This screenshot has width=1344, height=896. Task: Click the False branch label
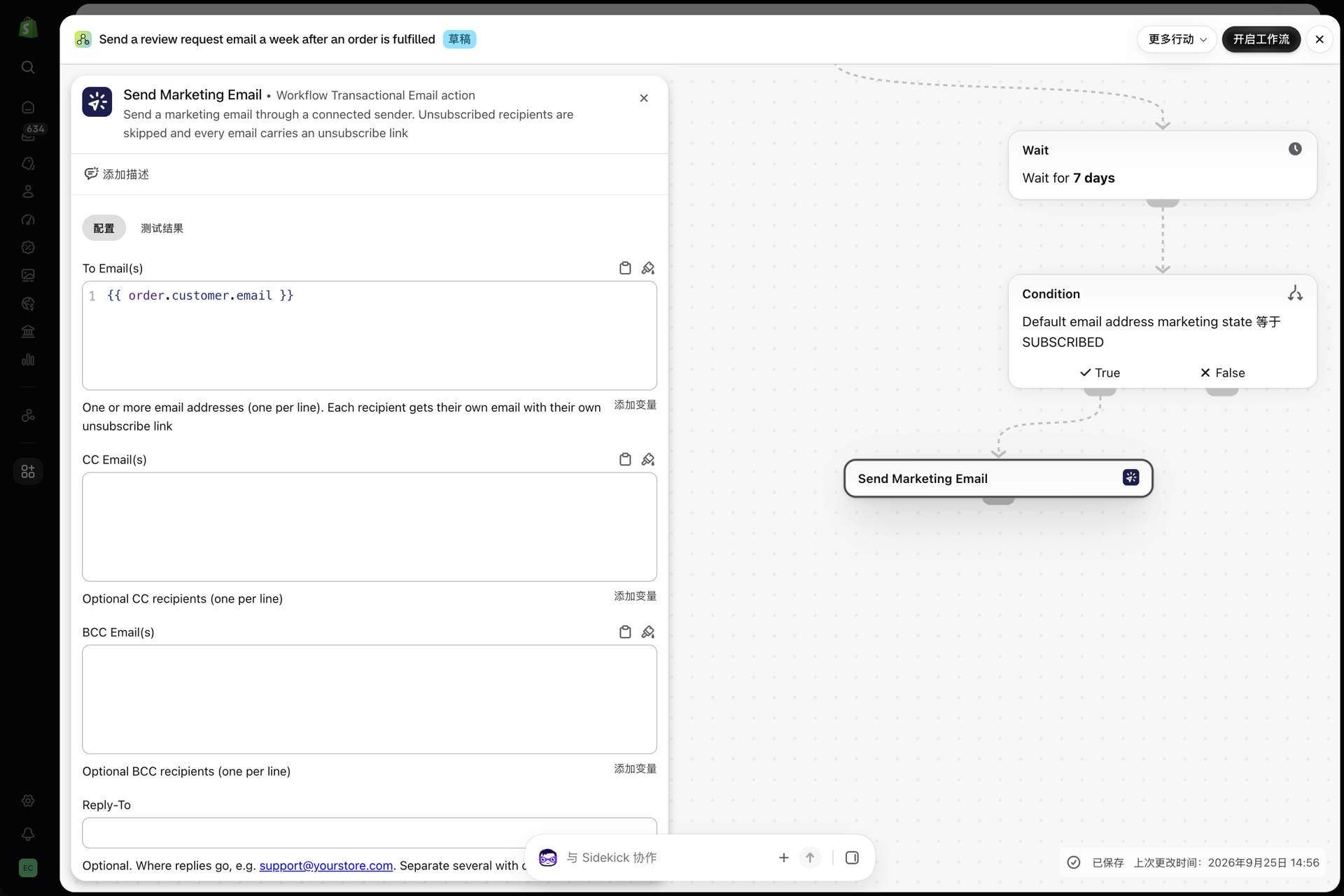click(1222, 372)
